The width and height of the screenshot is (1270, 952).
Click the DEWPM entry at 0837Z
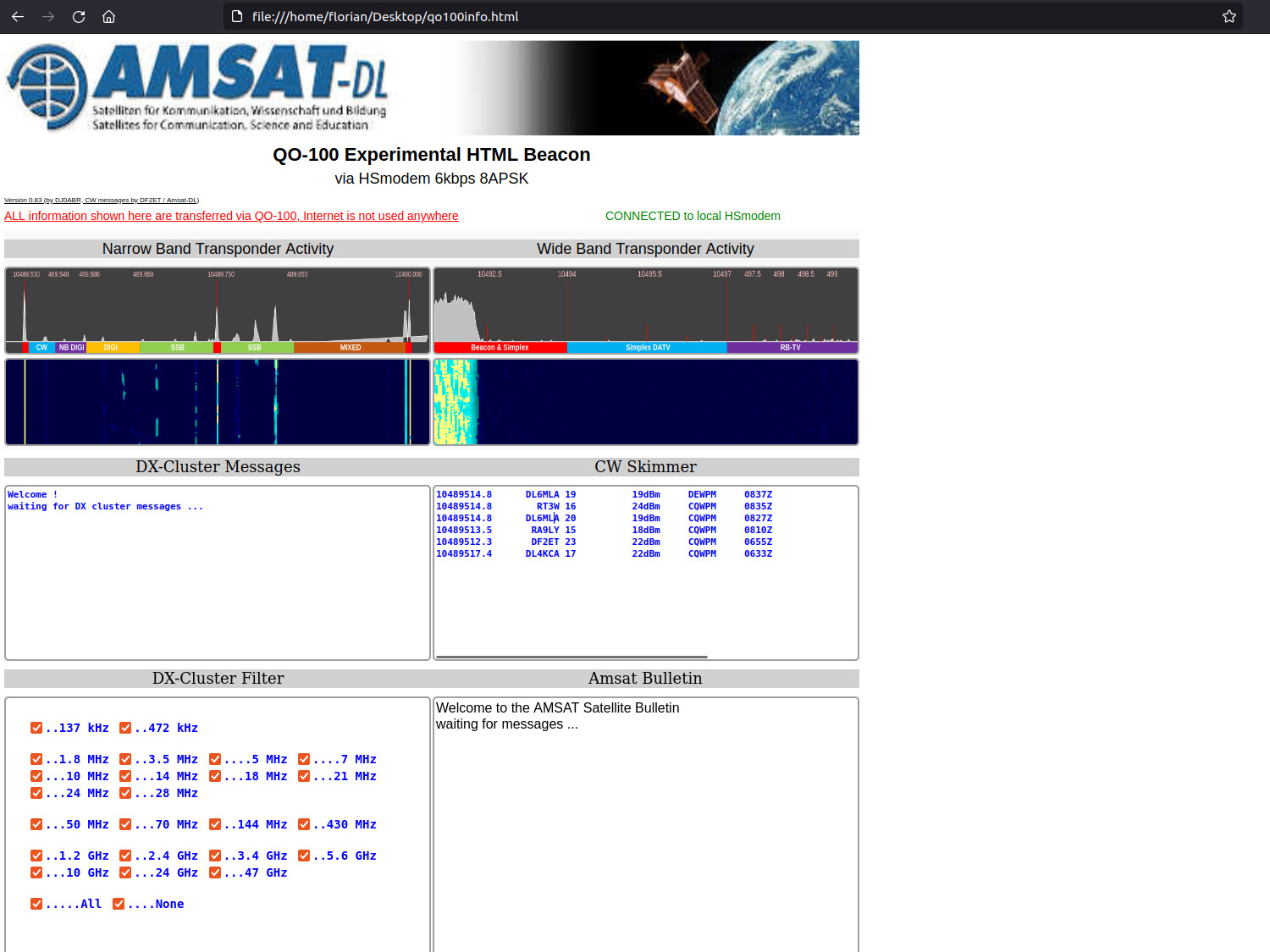point(702,495)
